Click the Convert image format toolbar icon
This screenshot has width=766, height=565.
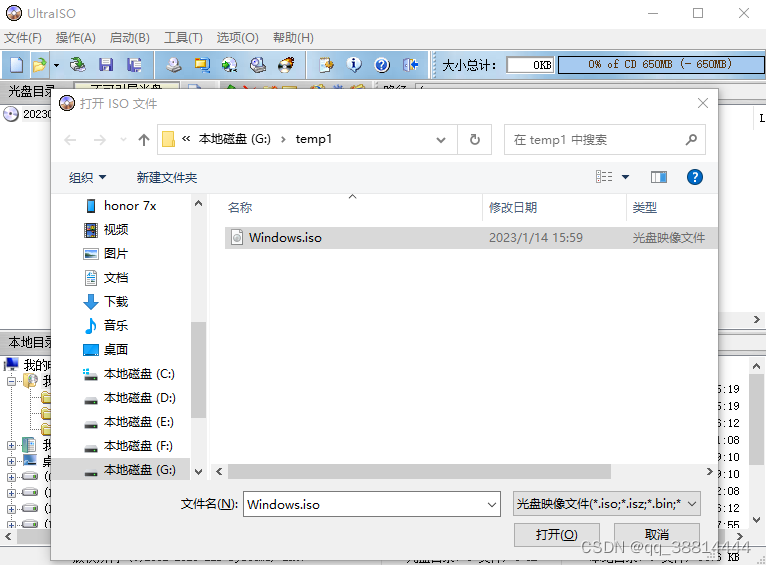(x=201, y=65)
